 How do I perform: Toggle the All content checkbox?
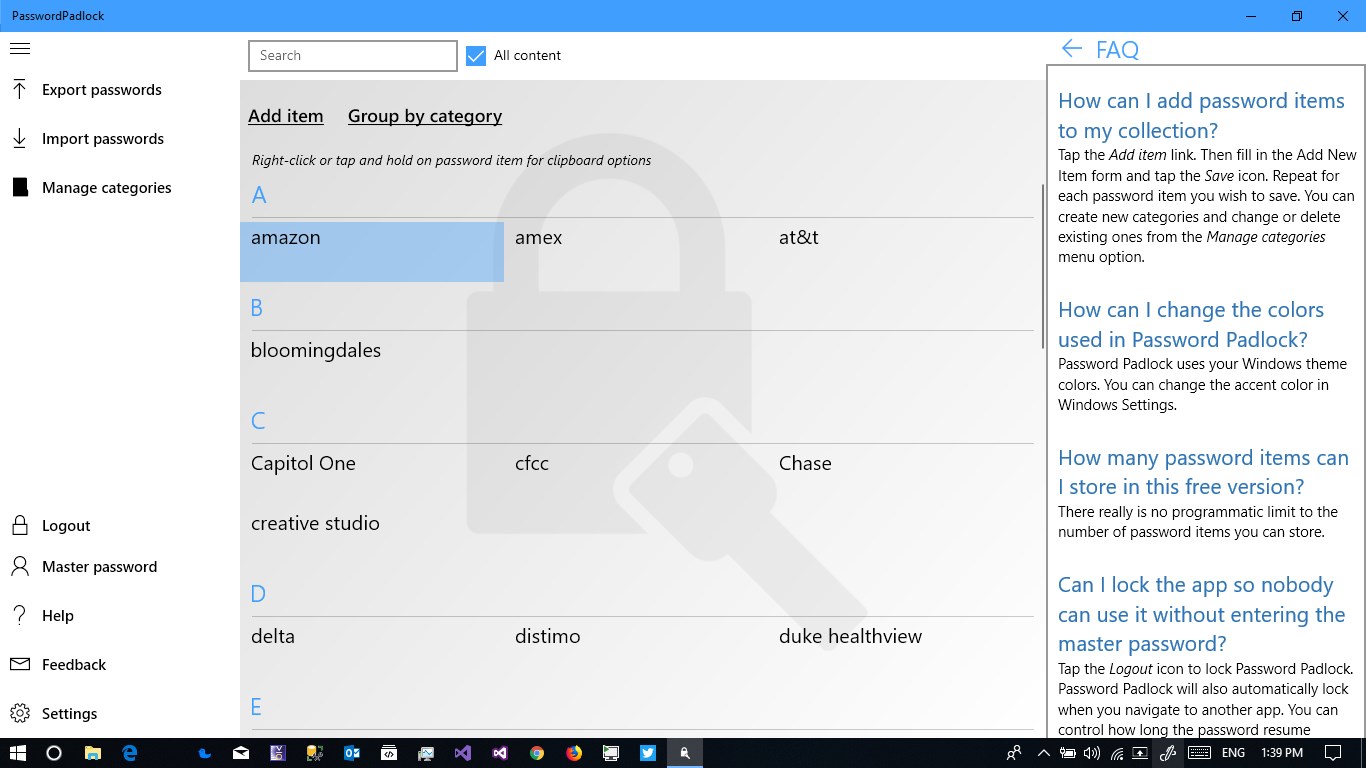pyautogui.click(x=475, y=56)
